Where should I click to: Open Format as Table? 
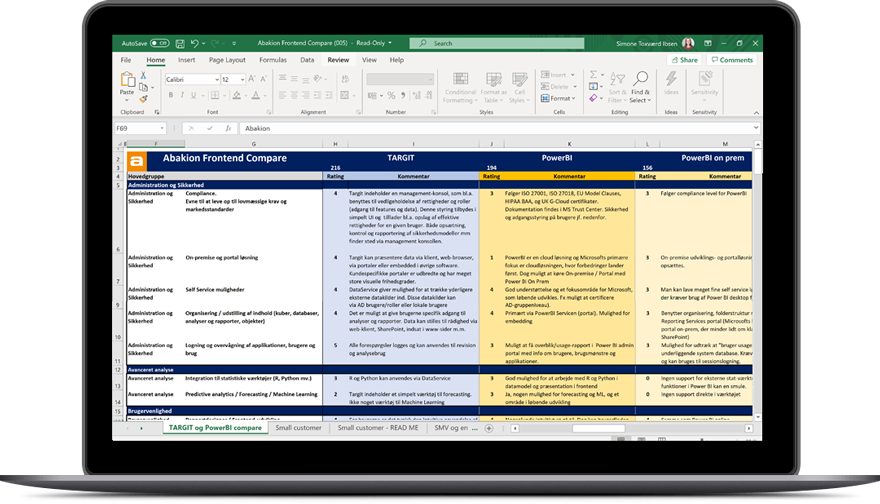(x=493, y=88)
